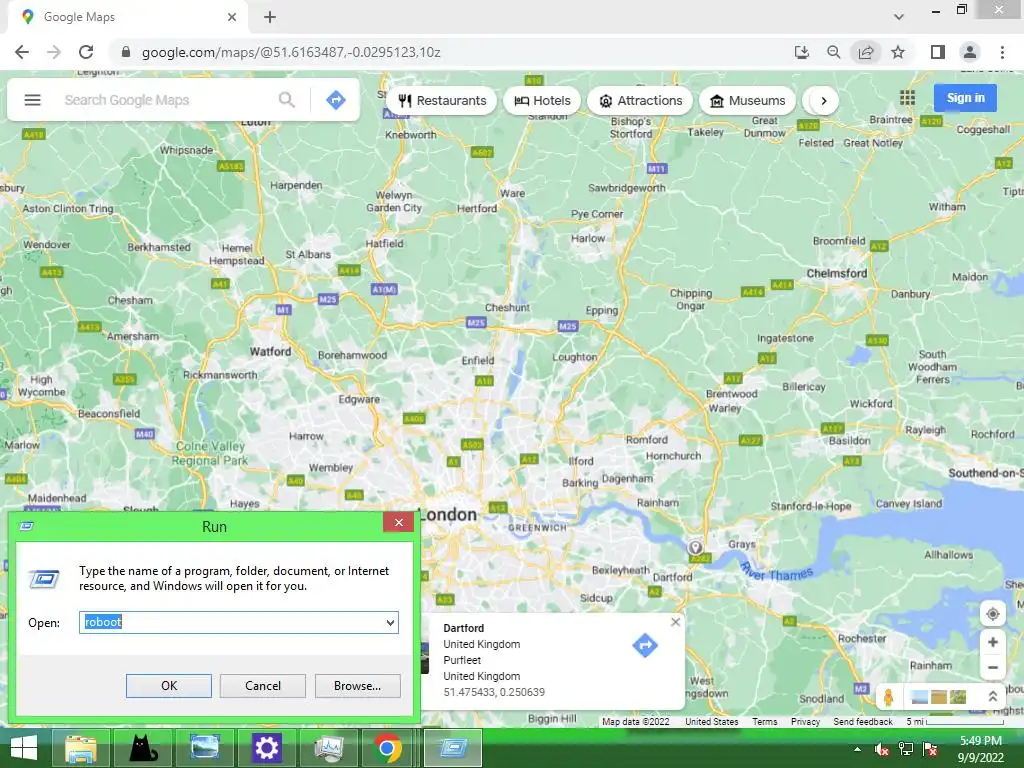Filter map by Restaurants
The image size is (1024, 768).
[442, 101]
